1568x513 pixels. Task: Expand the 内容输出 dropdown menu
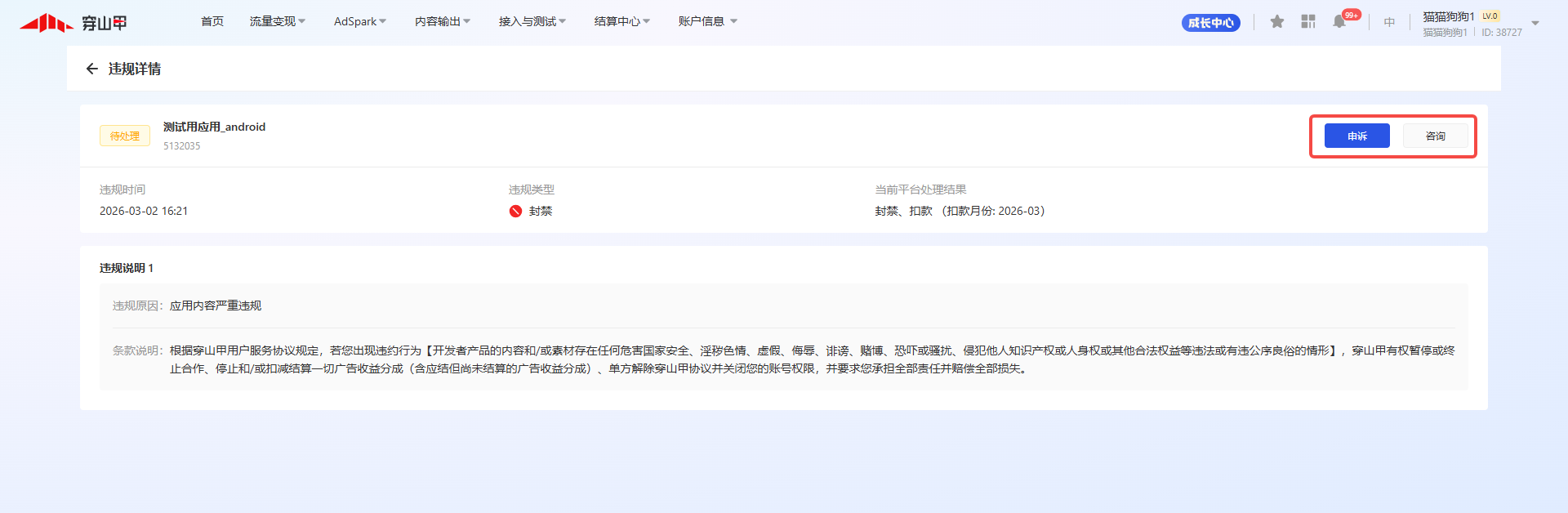(442, 22)
